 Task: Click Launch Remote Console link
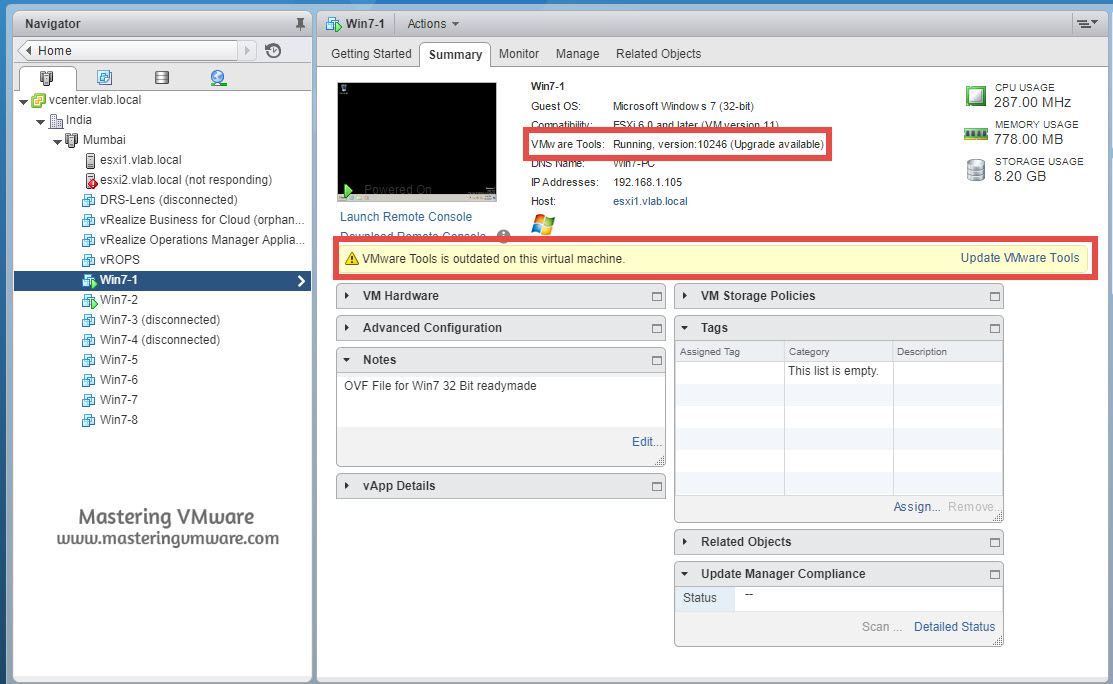click(406, 217)
